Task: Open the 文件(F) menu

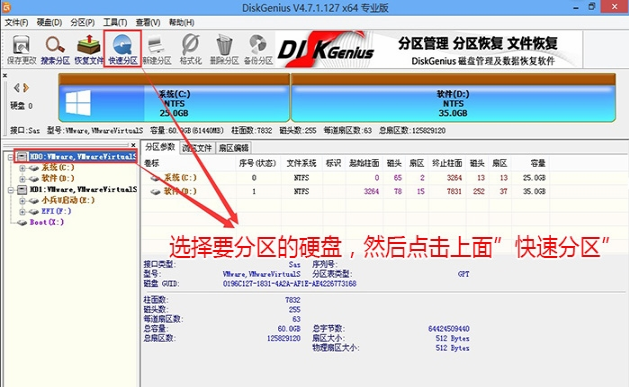Action: pyautogui.click(x=16, y=22)
